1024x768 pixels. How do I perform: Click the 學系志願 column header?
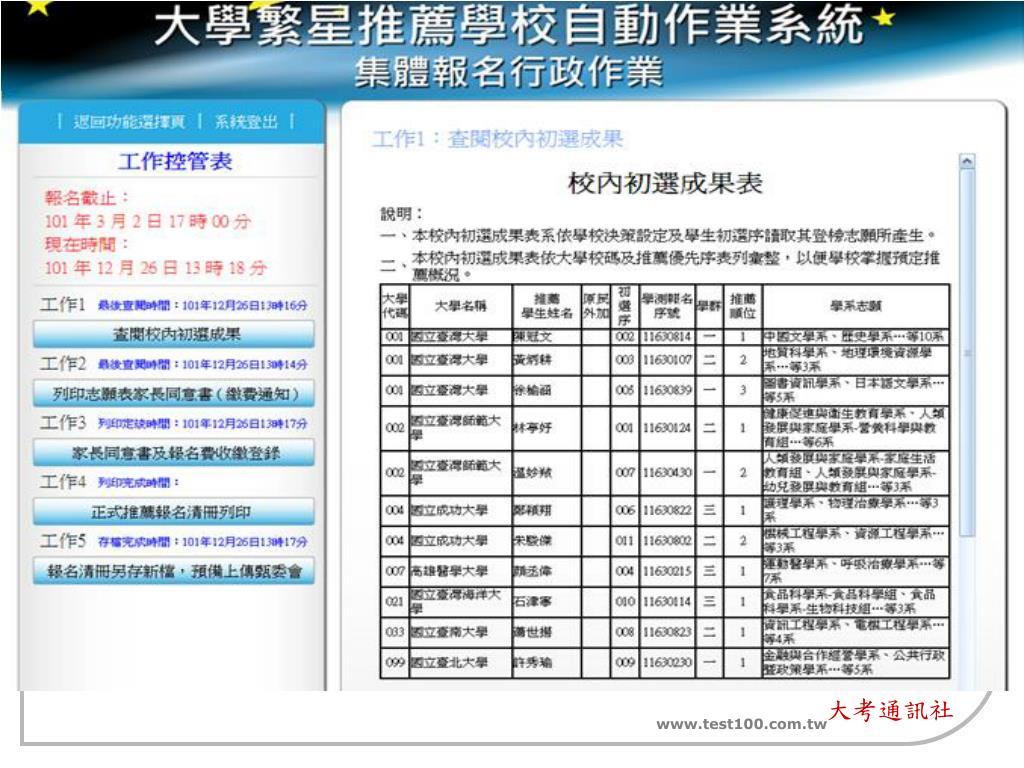pos(856,306)
